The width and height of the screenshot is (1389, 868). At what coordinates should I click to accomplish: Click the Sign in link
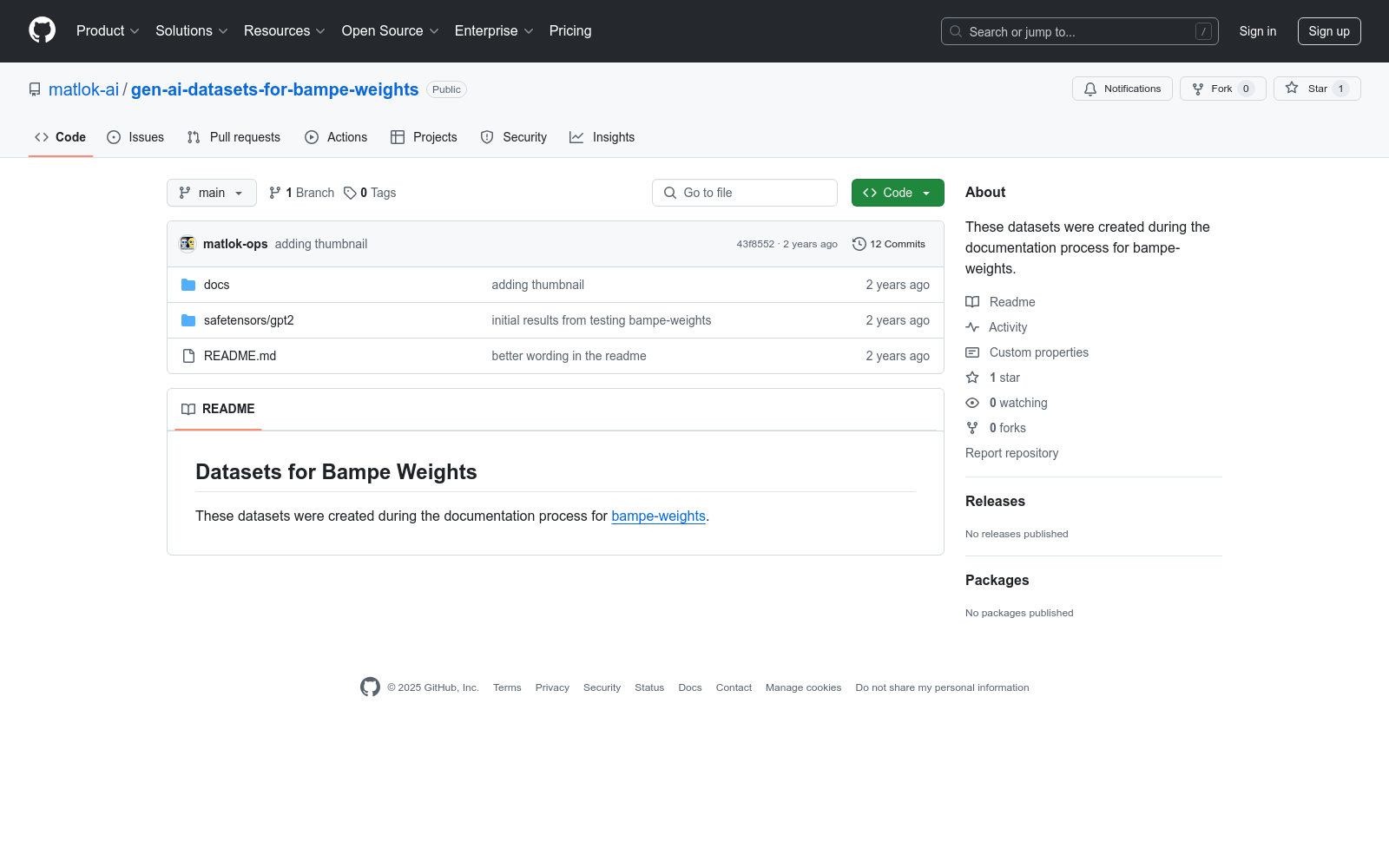(x=1258, y=31)
